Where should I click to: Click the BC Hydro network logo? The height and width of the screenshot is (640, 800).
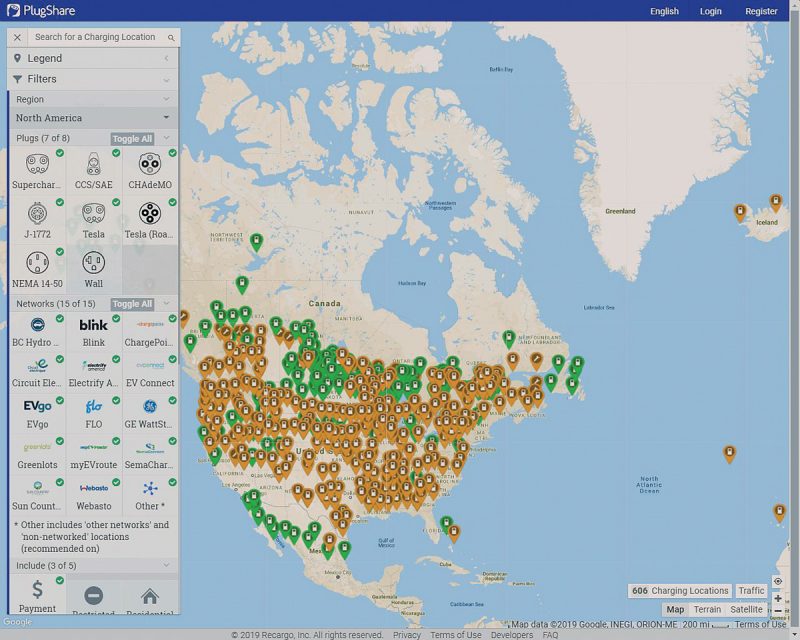coord(37,325)
